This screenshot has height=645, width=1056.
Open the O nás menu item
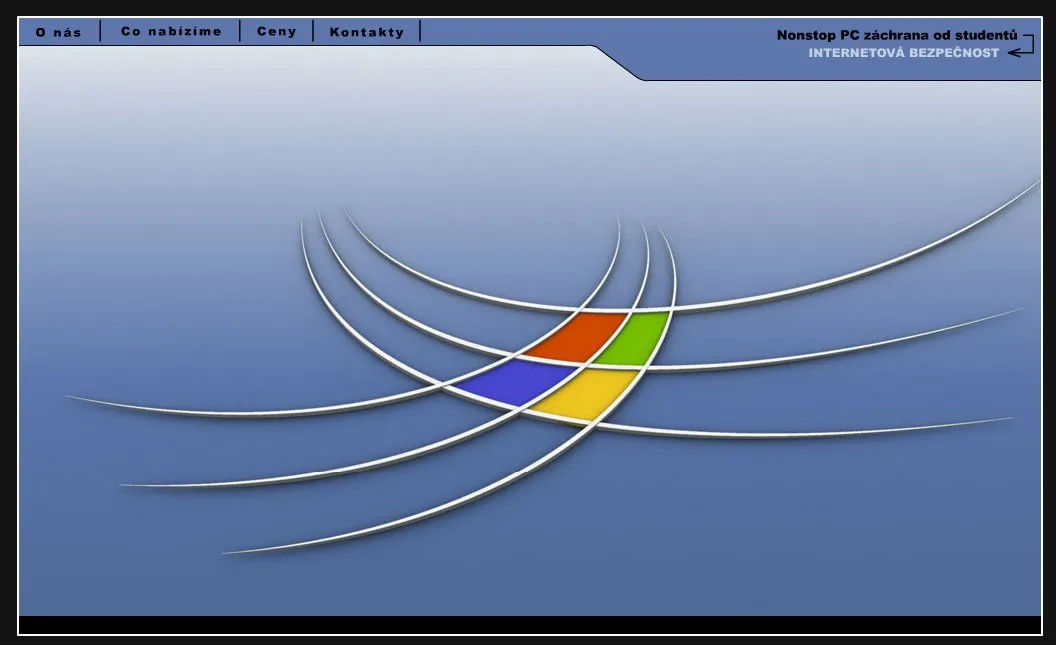(58, 32)
